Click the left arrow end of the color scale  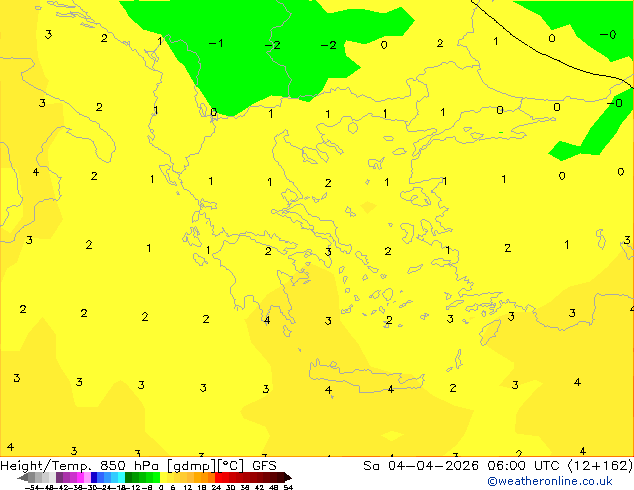[x=23, y=477]
